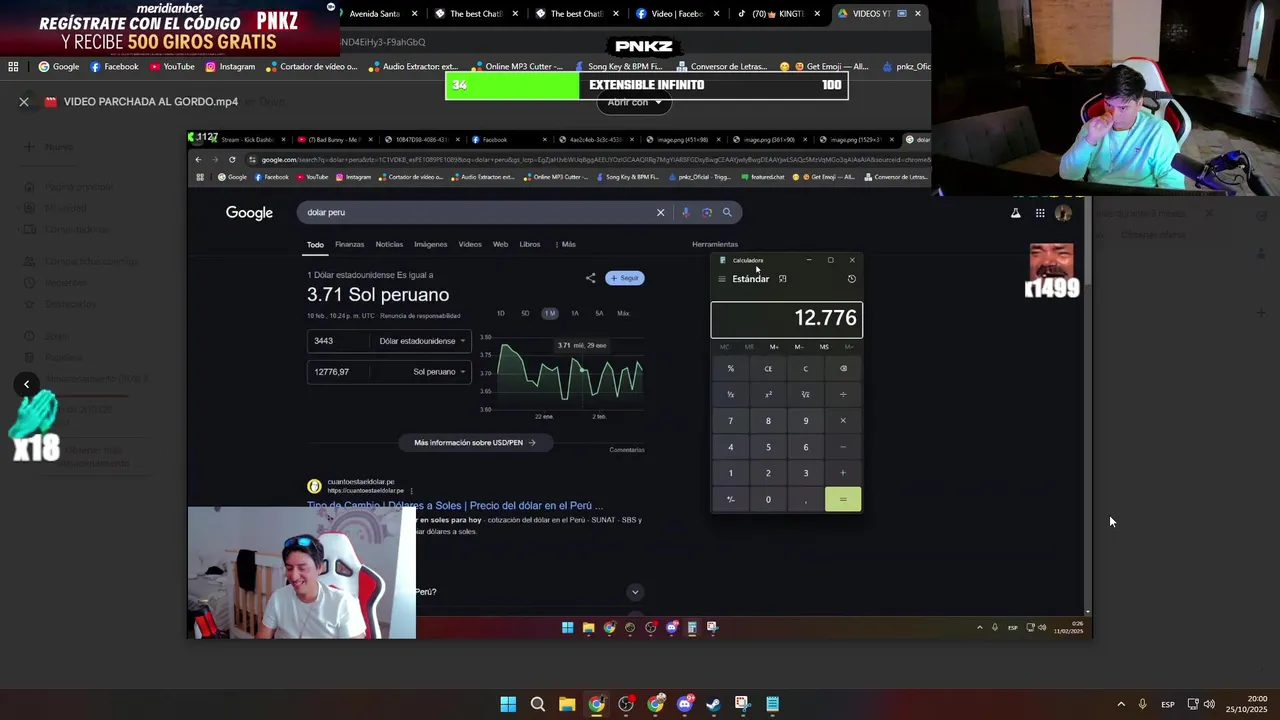Click the plus/minus sign key in Calculator
This screenshot has width=1280, height=720.
(x=730, y=499)
